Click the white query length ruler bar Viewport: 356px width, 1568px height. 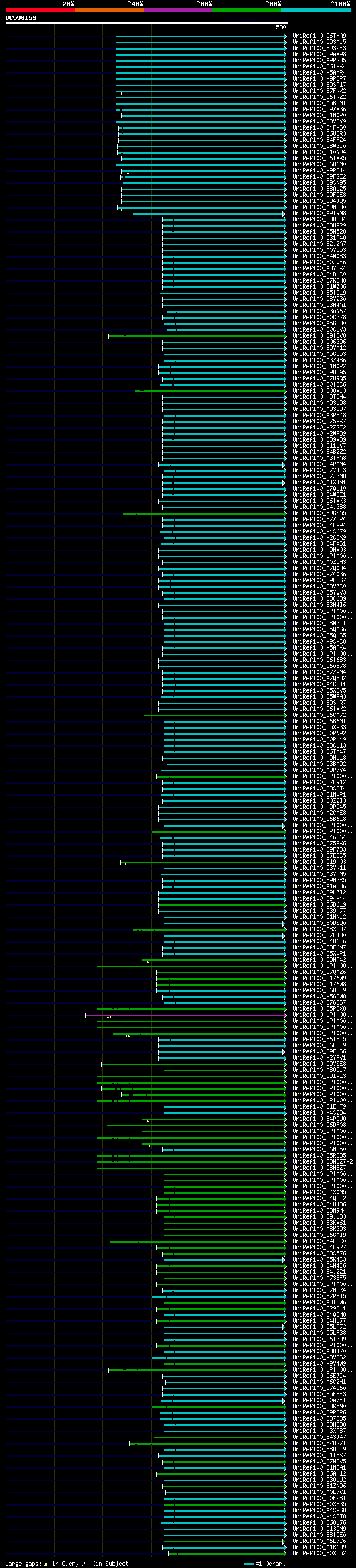(x=147, y=22)
